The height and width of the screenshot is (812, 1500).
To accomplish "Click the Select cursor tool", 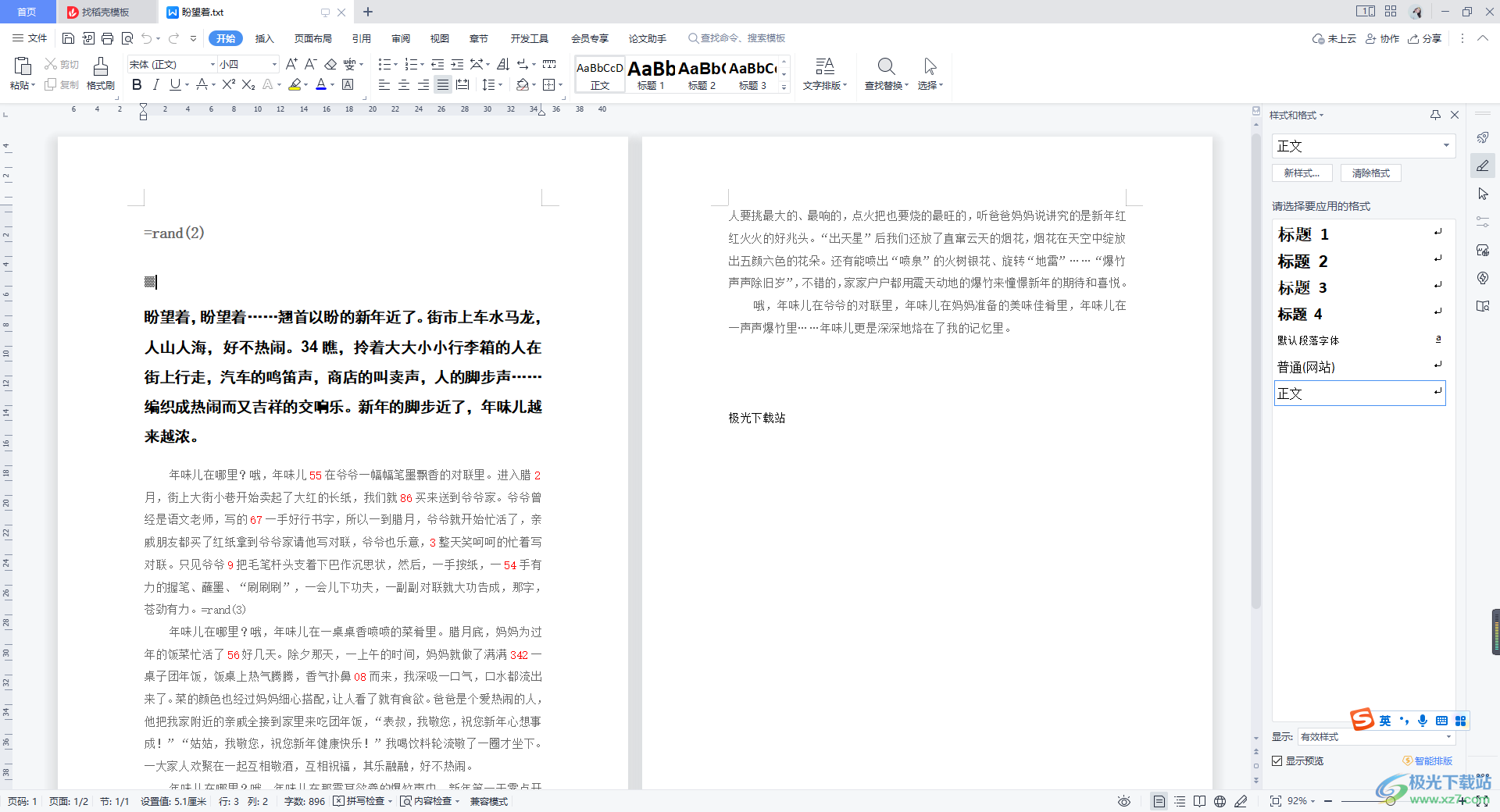I will click(930, 66).
